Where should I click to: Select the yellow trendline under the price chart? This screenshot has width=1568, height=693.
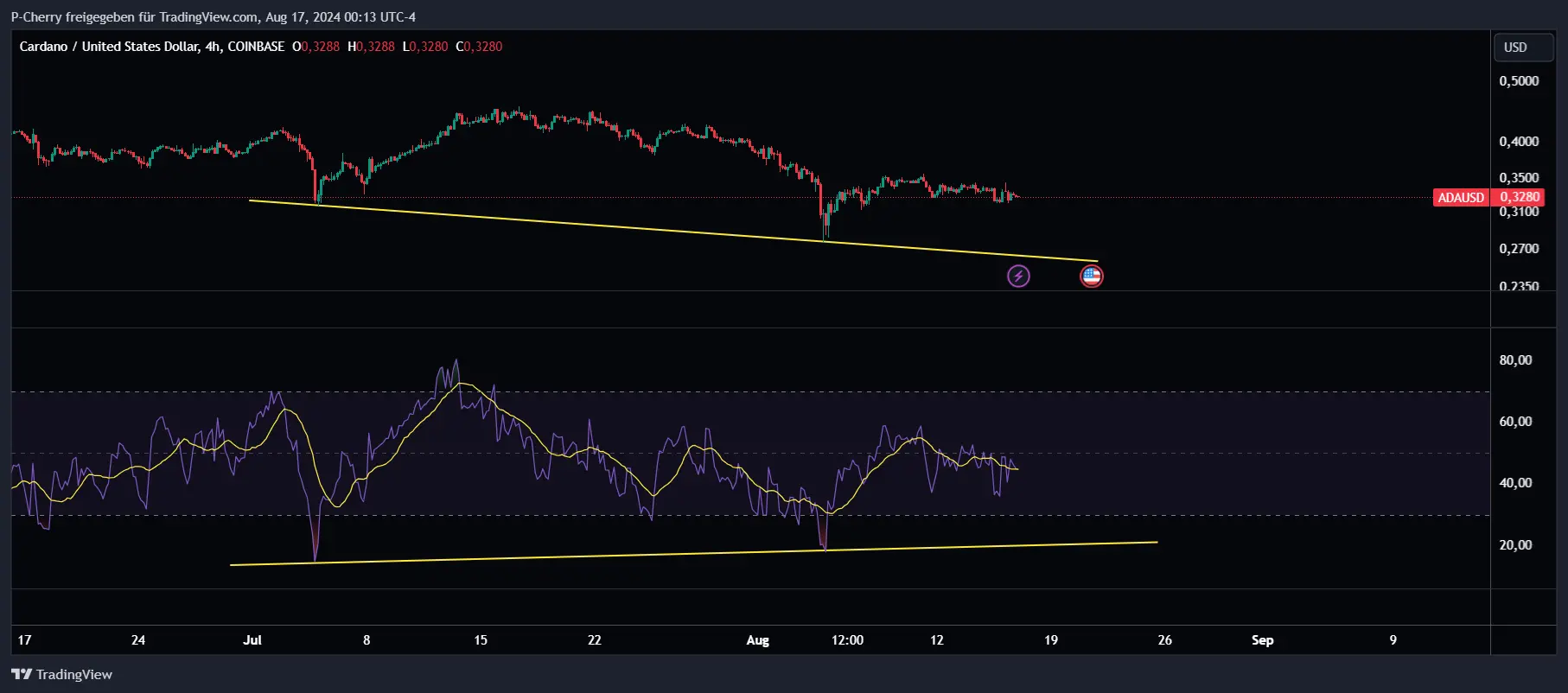(673, 230)
